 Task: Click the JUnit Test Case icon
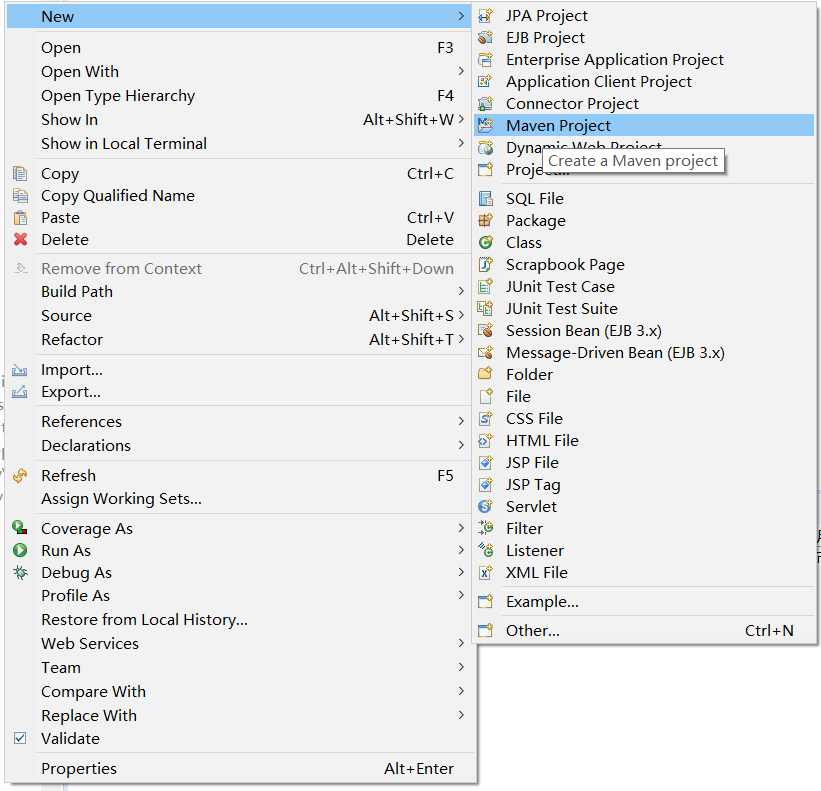(485, 287)
